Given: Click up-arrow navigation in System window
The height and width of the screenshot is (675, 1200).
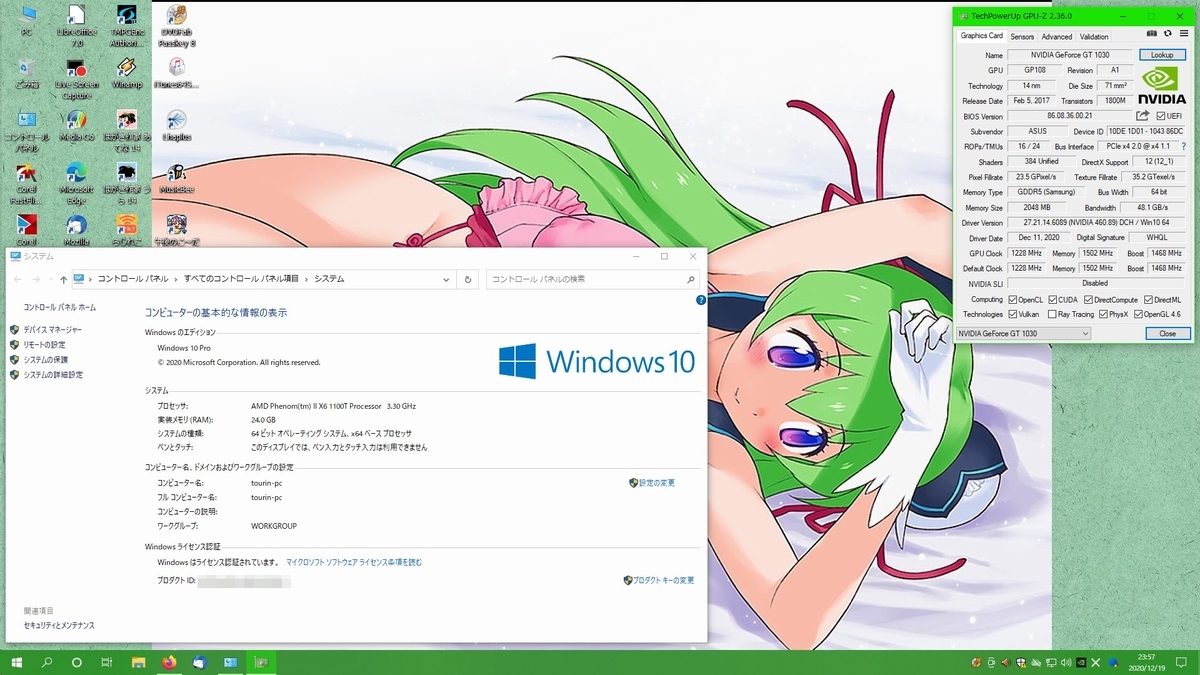Looking at the screenshot, I should [64, 280].
